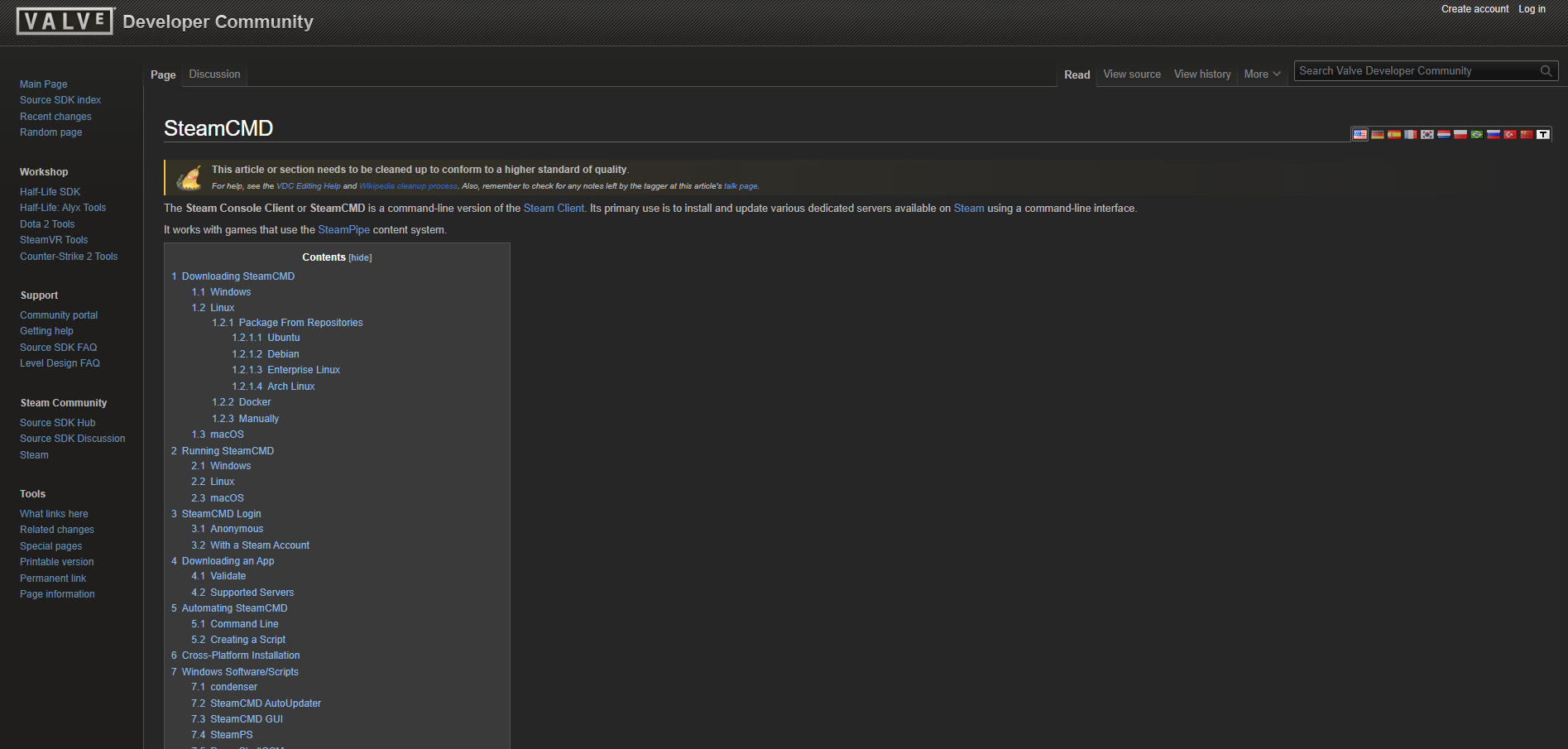Open the Valve logo home link
The image size is (1568, 749).
click(65, 22)
